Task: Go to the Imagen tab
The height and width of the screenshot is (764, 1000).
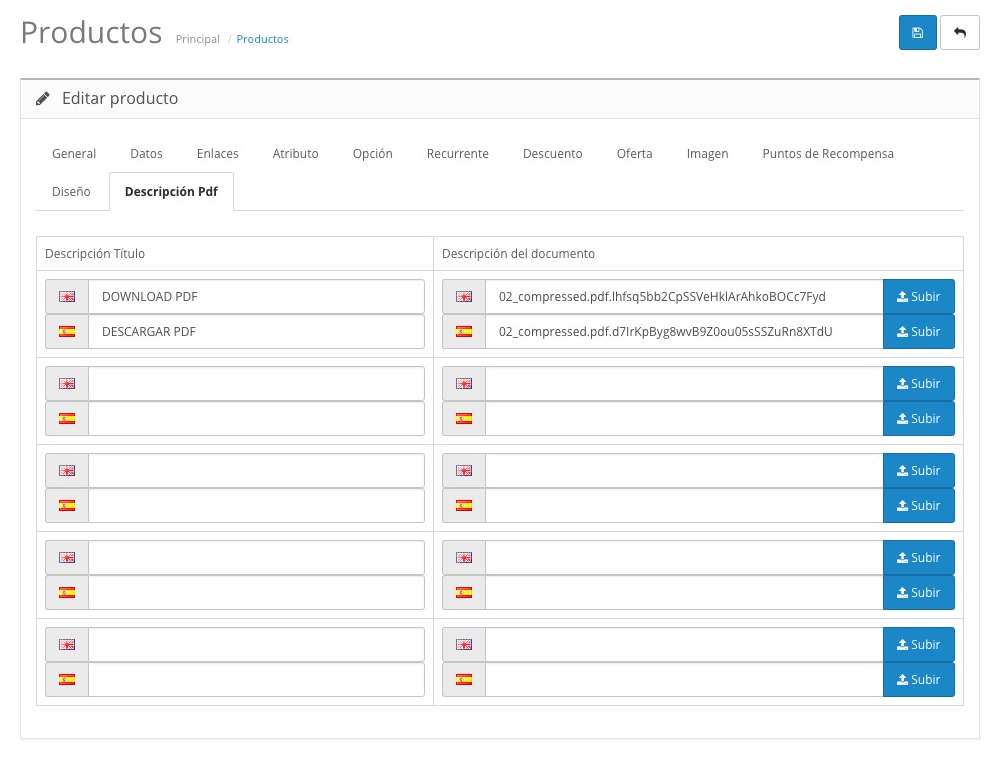Action: tap(707, 154)
